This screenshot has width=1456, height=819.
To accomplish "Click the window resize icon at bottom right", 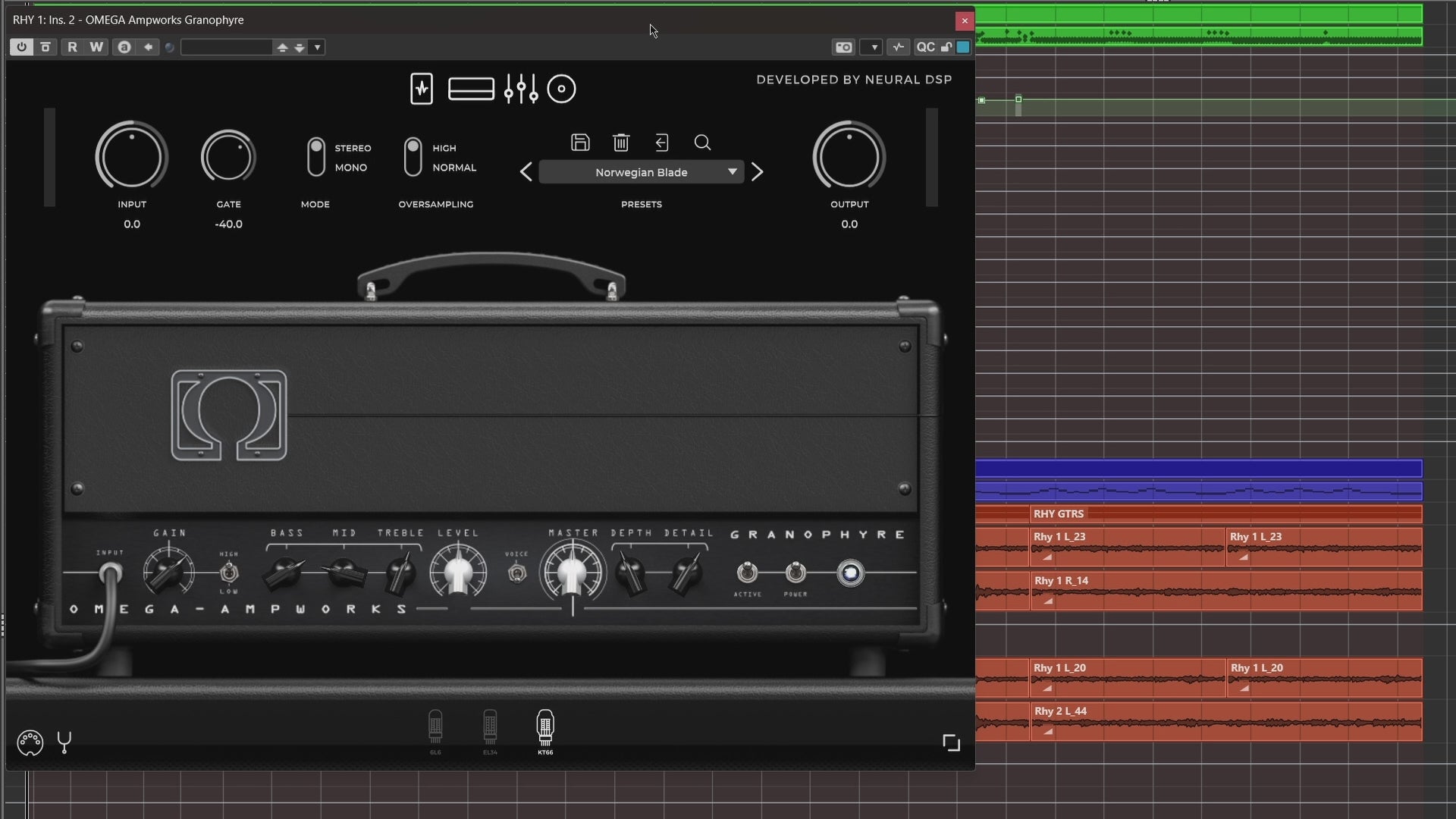I will tap(951, 742).
